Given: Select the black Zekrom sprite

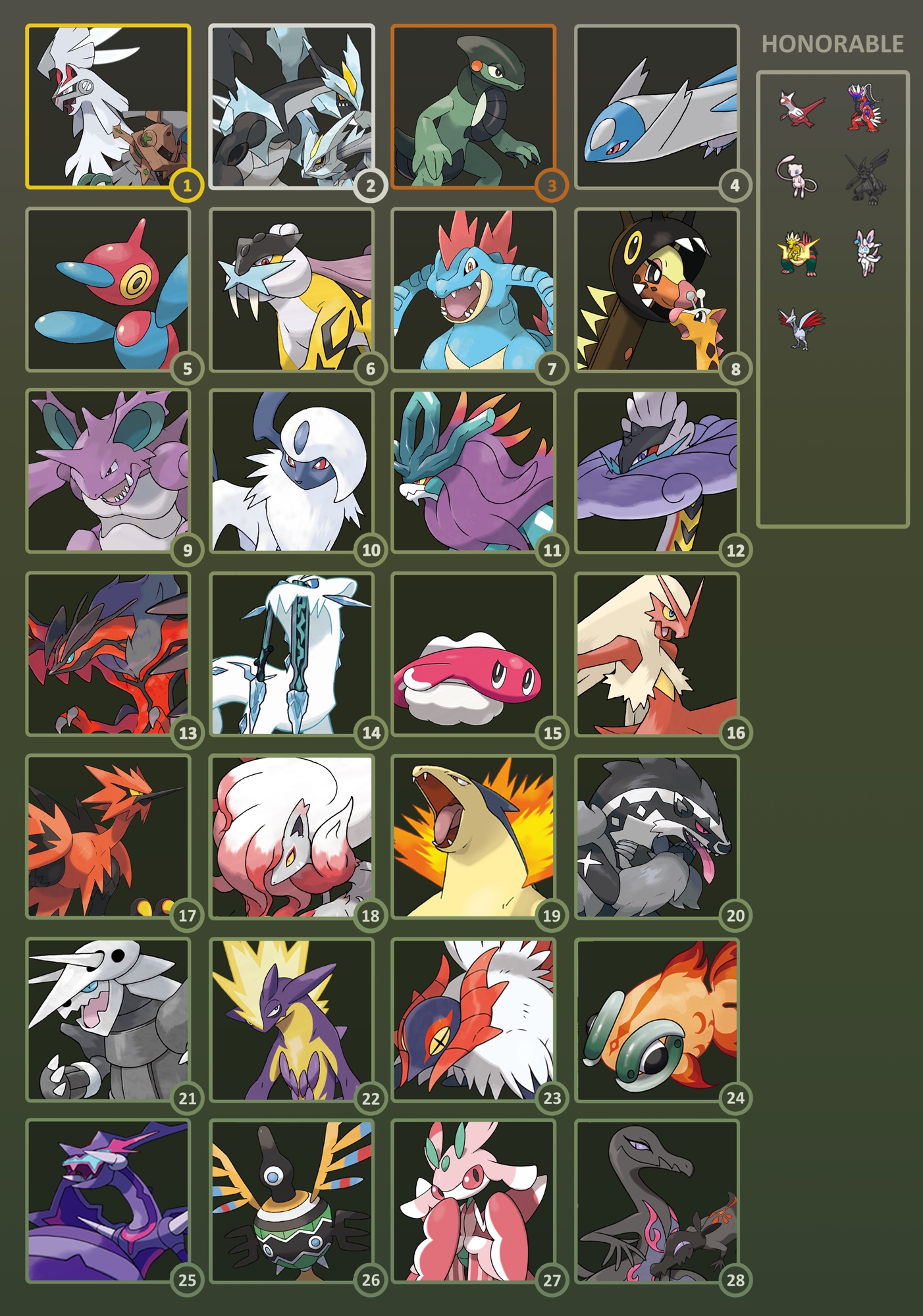Looking at the screenshot, I should coord(867,176).
